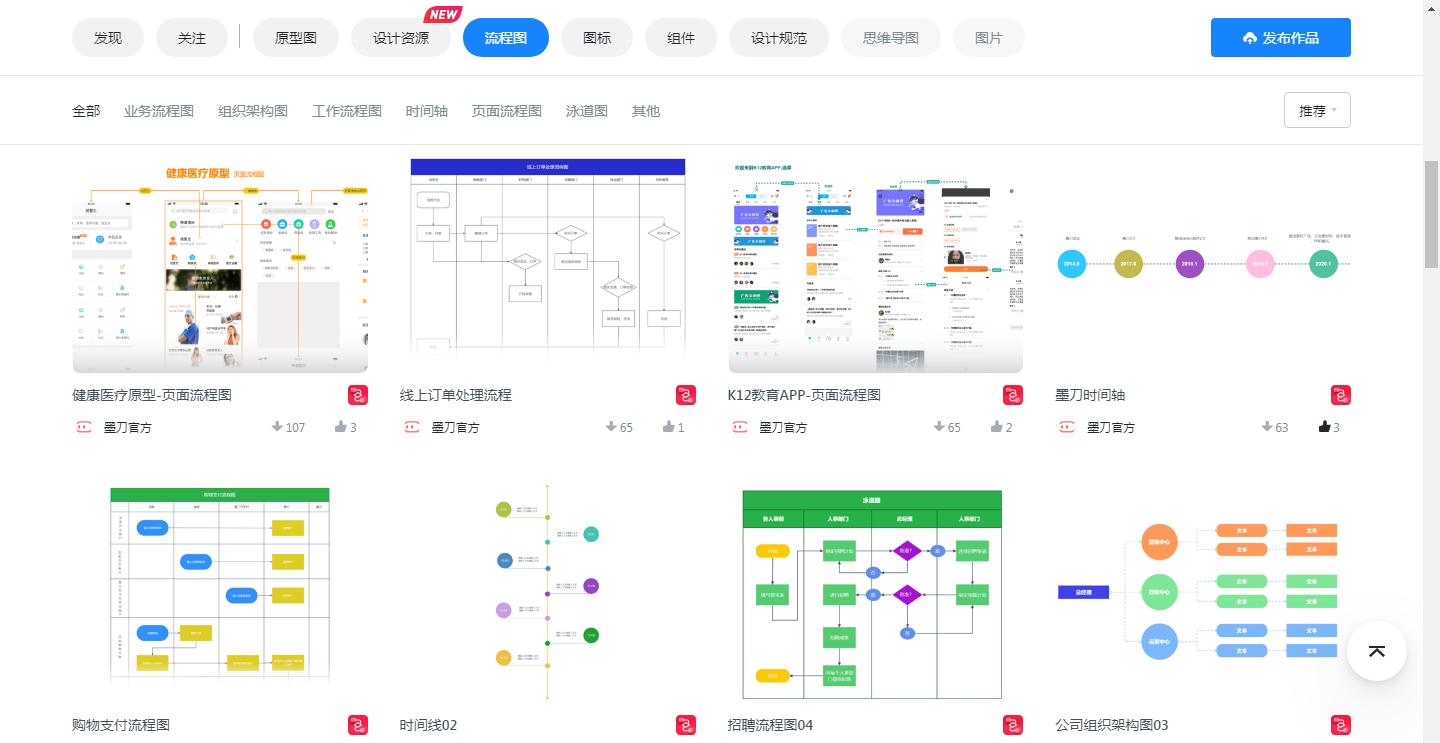Viewport: 1440px width, 743px height.
Task: Open the 购物支付流程图 title link
Action: click(121, 725)
